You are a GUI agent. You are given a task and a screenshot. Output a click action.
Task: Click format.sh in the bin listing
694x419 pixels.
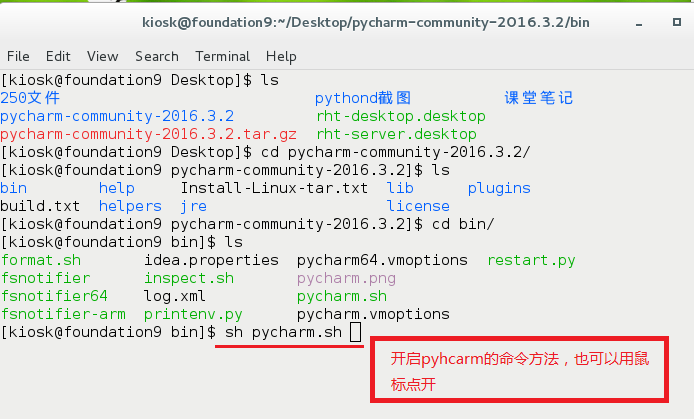[x=41, y=260]
